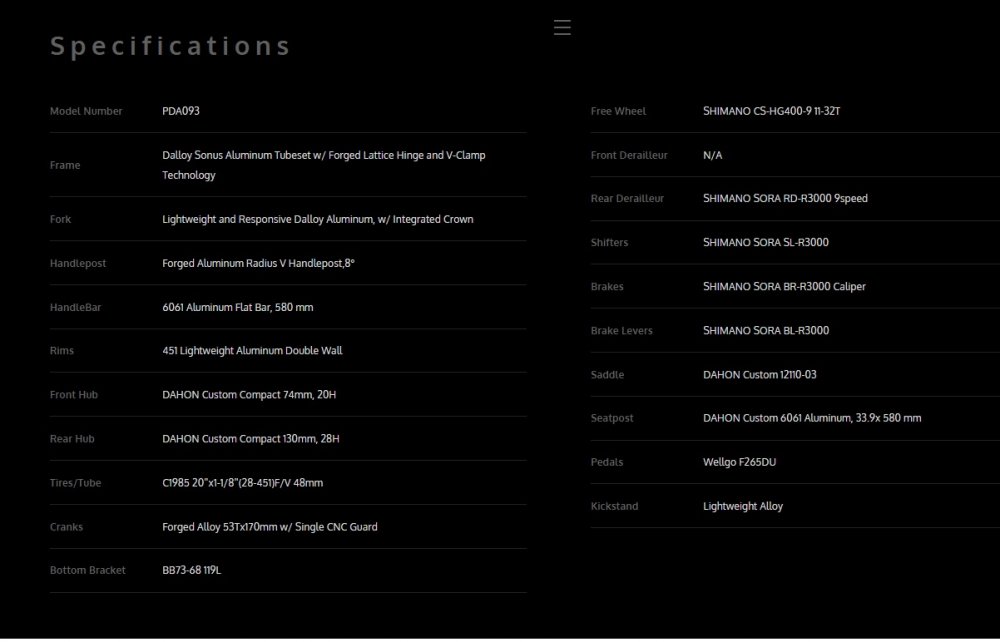Select 451 Lightweight Aluminum Double Wall
The image size is (1000, 642).
pos(252,351)
